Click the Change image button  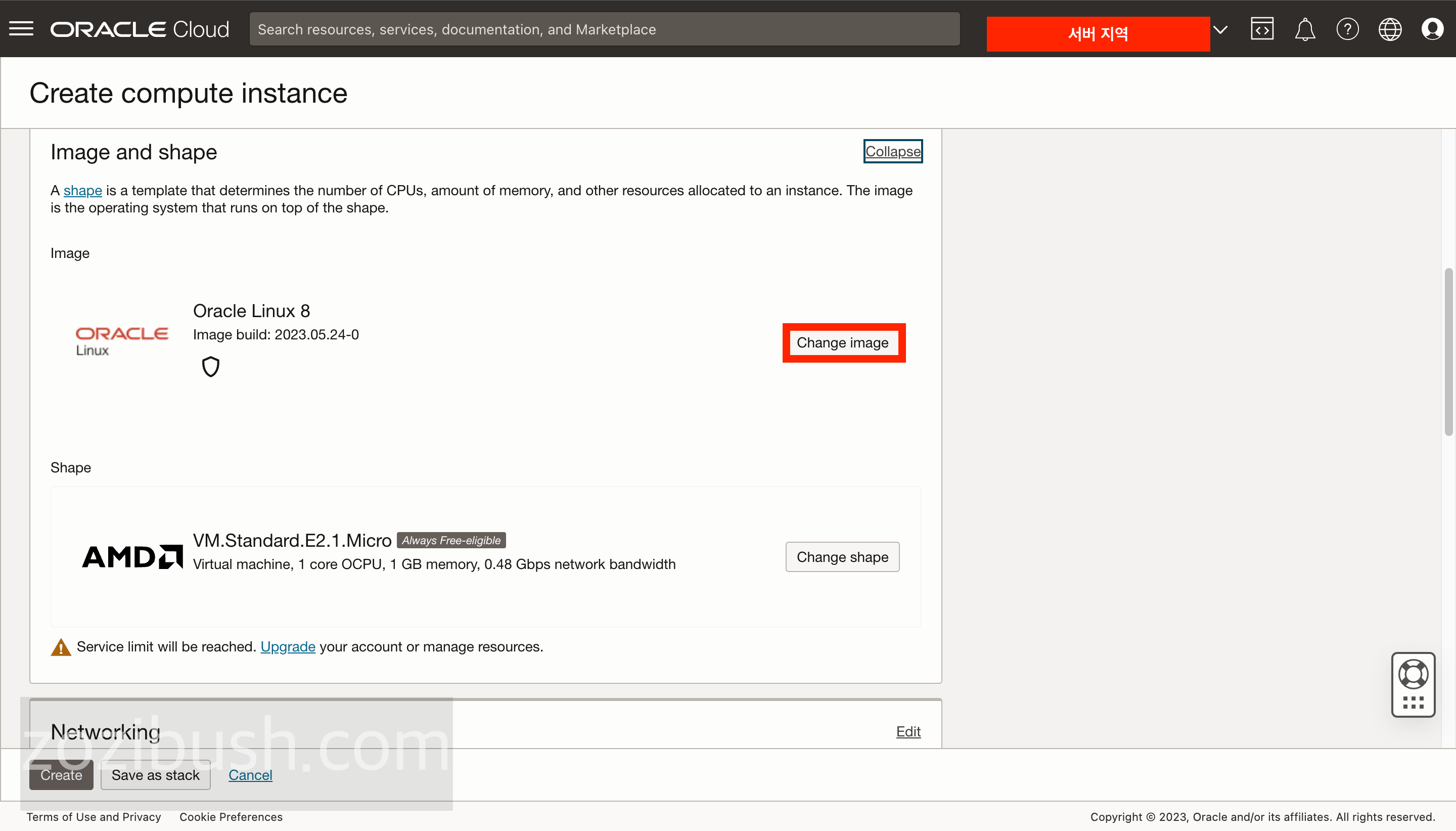[842, 342]
